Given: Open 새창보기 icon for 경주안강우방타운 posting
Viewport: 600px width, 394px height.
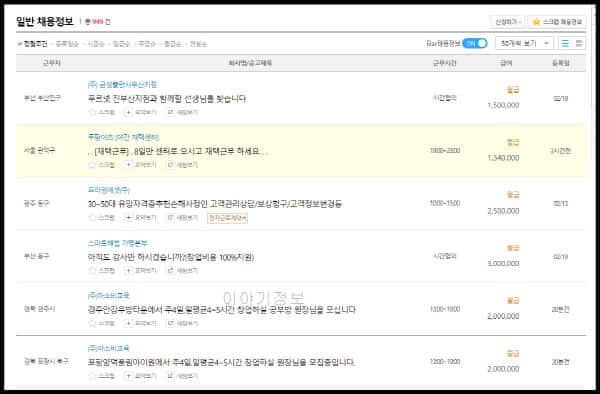Looking at the screenshot, I should point(170,323).
